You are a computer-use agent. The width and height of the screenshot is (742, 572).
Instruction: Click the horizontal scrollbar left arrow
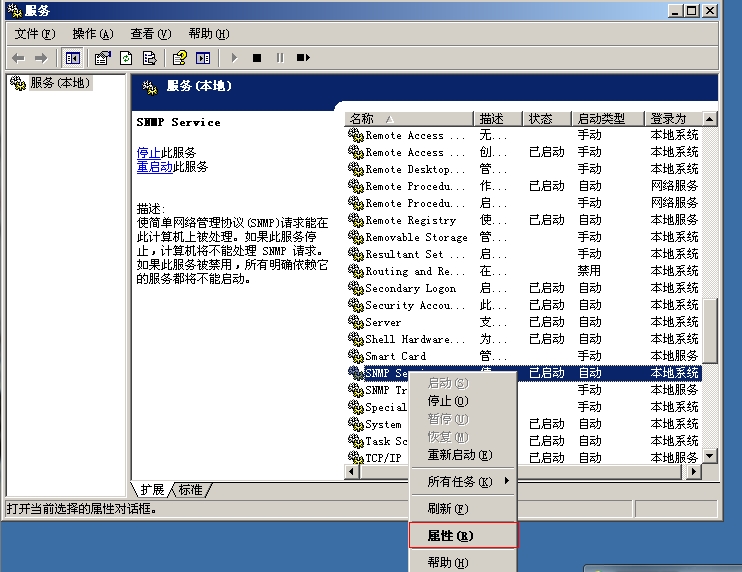[x=351, y=472]
